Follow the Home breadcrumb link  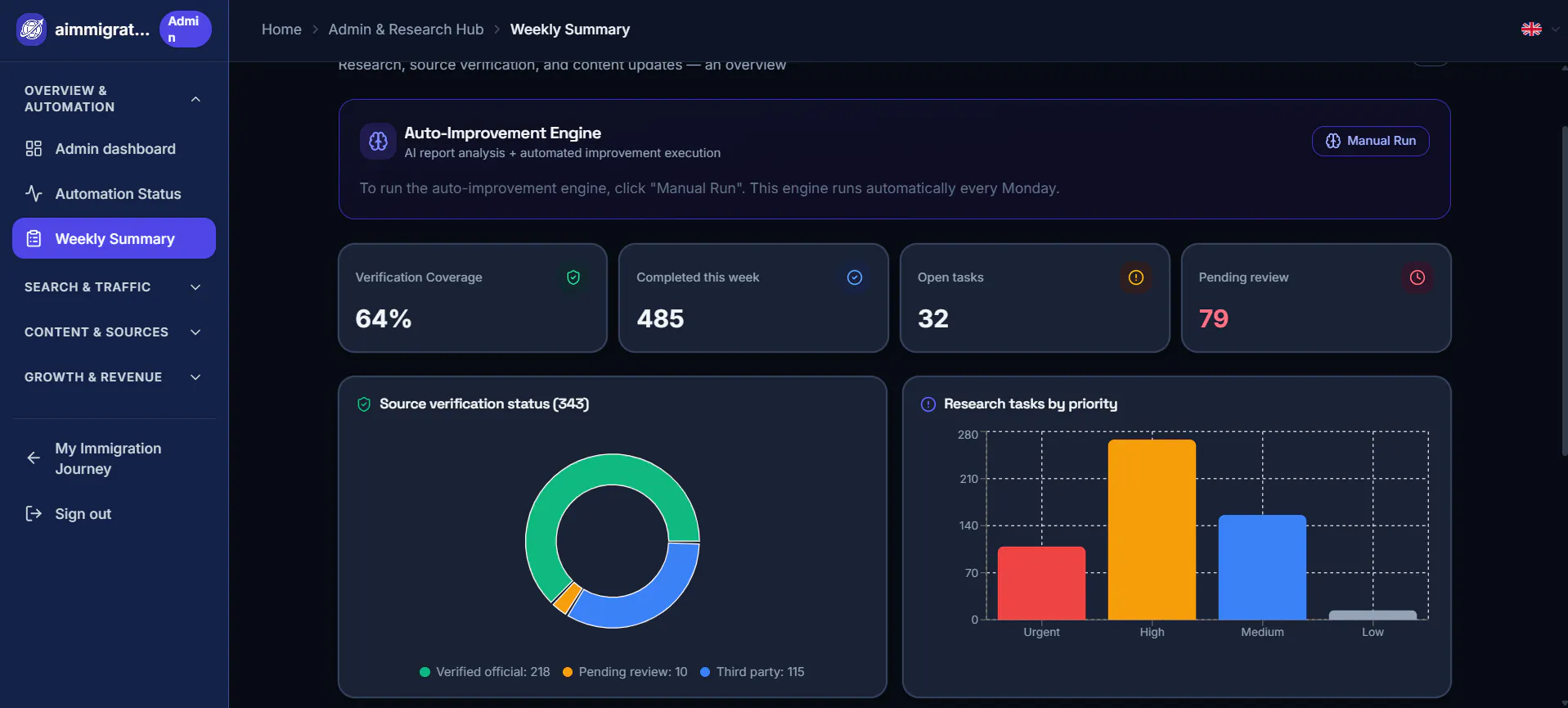[281, 29]
